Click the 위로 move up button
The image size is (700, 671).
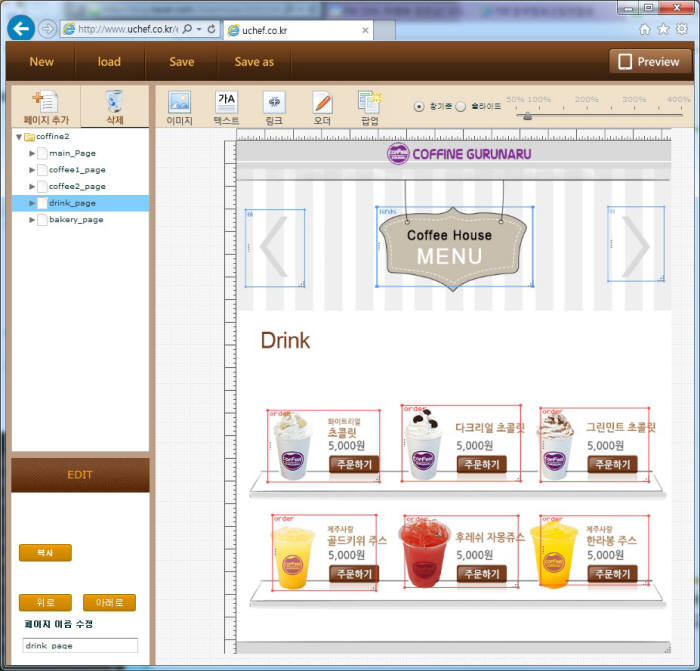coord(45,603)
